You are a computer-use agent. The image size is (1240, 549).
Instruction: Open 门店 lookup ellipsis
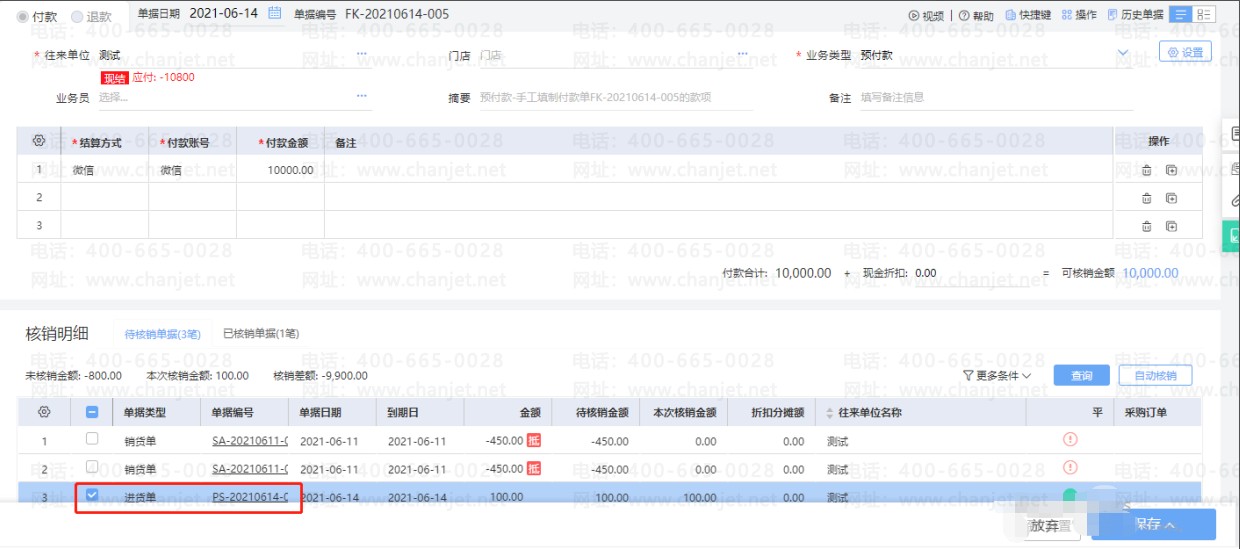click(x=743, y=54)
